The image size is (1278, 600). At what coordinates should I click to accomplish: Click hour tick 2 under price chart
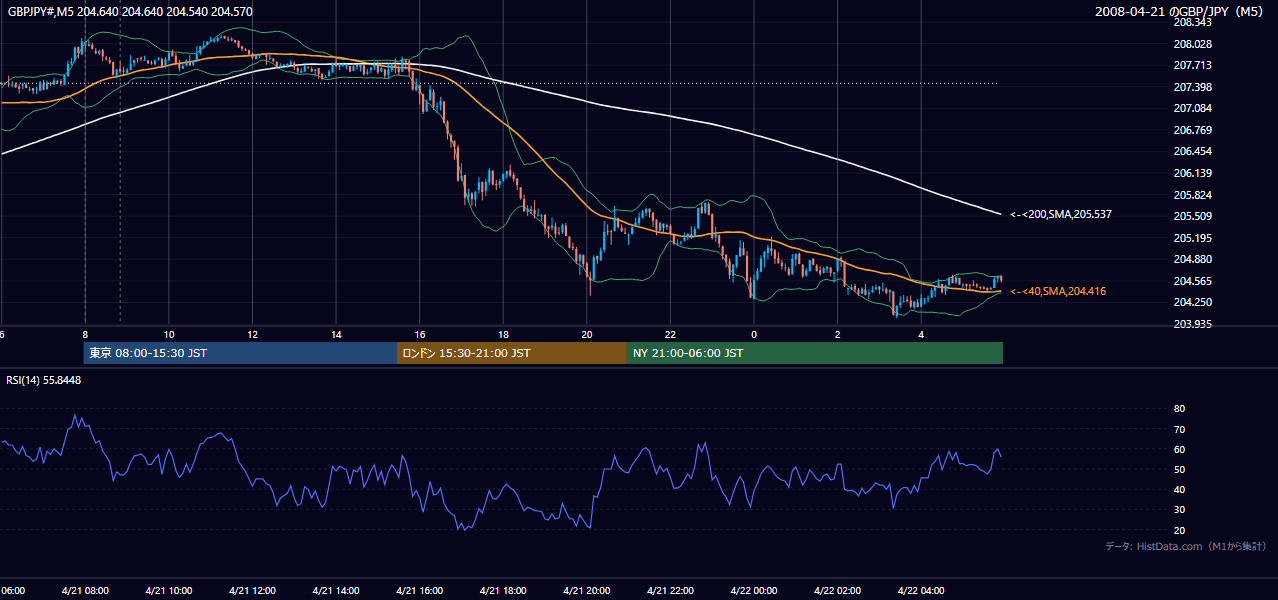pos(838,334)
